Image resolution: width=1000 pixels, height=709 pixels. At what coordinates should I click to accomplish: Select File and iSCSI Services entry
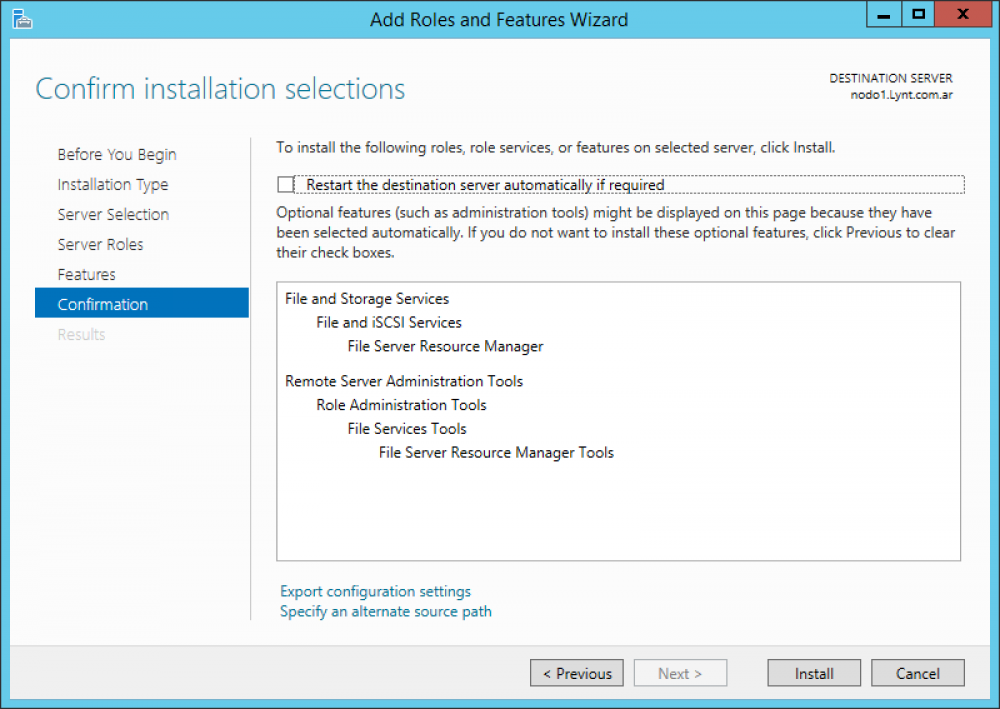pyautogui.click(x=388, y=322)
